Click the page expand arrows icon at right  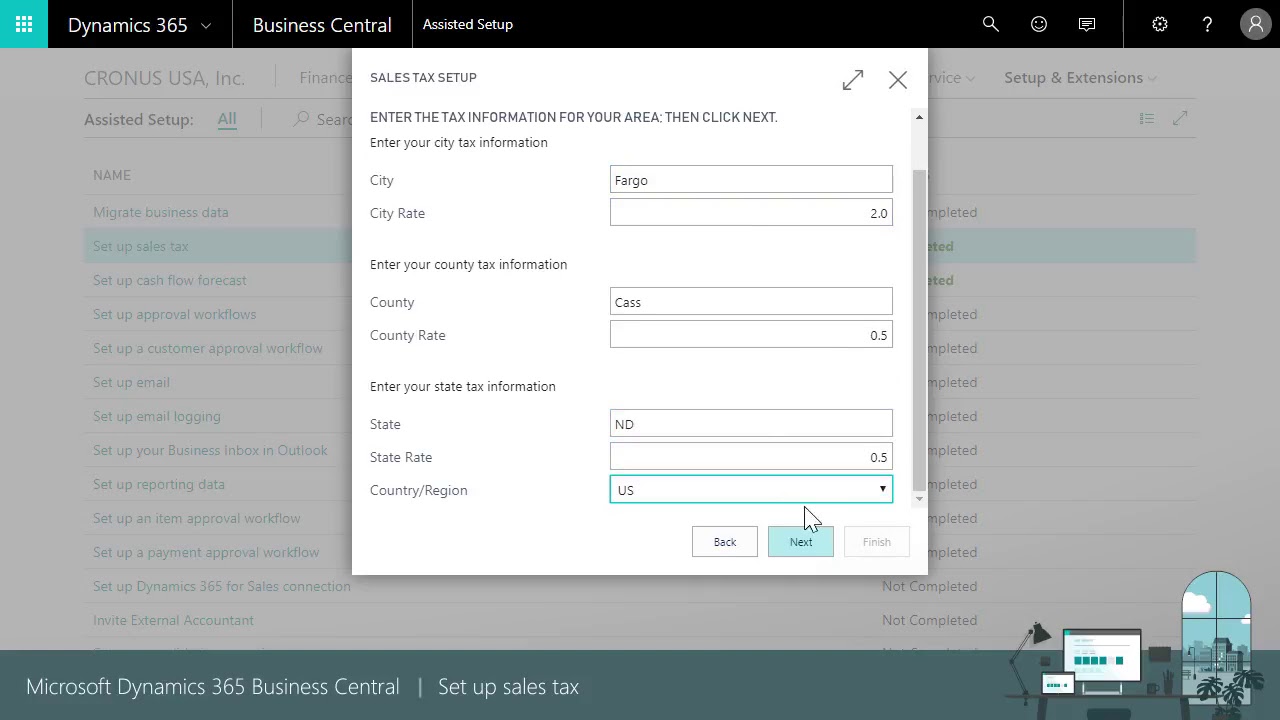(x=1180, y=119)
